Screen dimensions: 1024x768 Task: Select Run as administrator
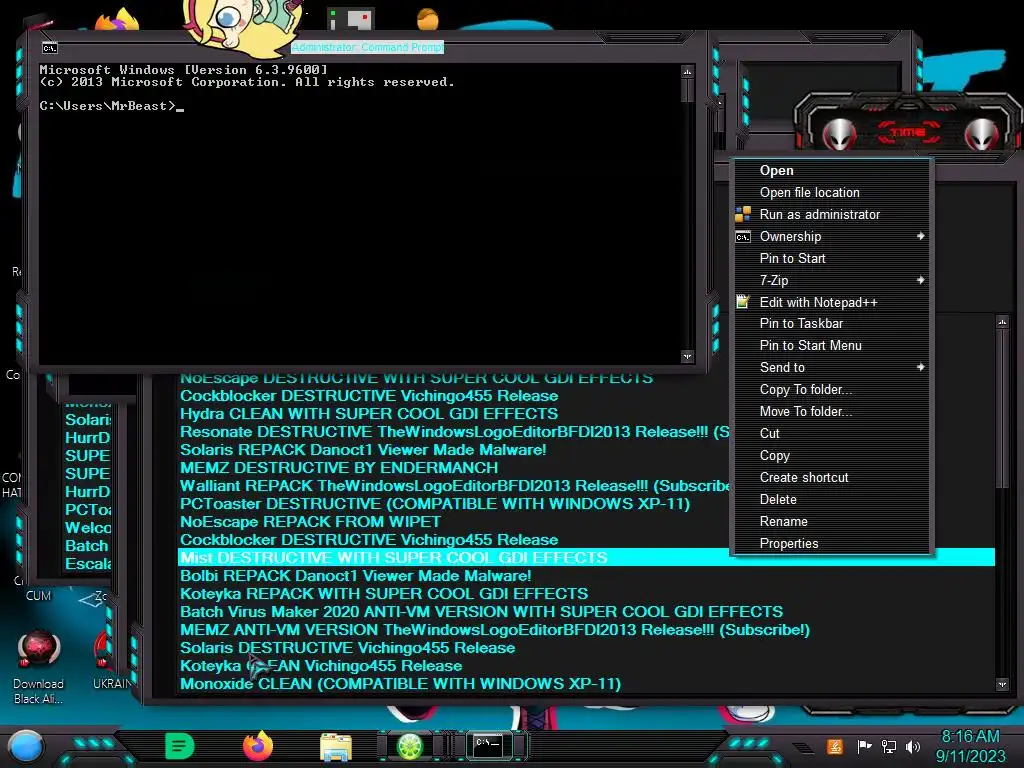832,214
